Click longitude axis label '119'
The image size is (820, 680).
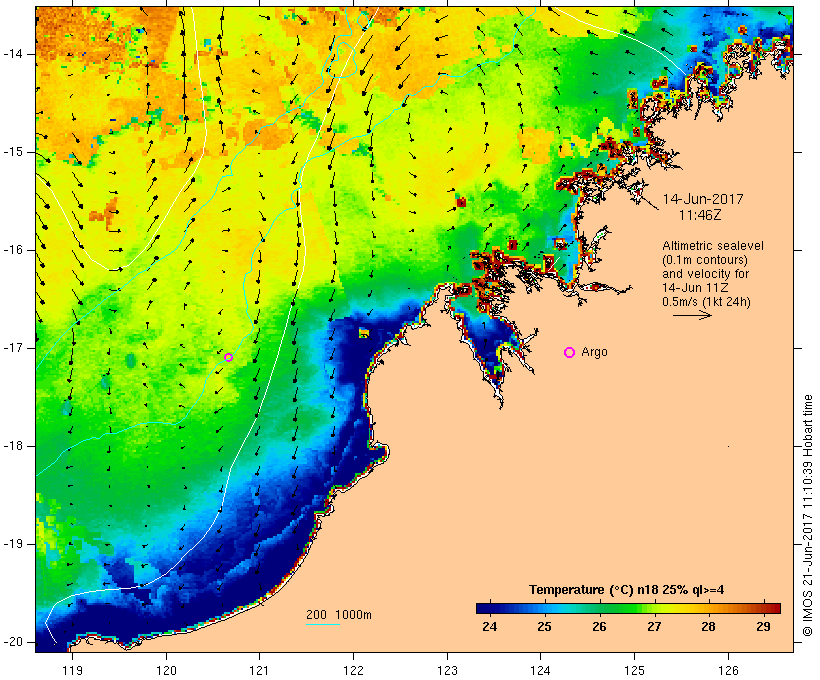click(x=72, y=670)
